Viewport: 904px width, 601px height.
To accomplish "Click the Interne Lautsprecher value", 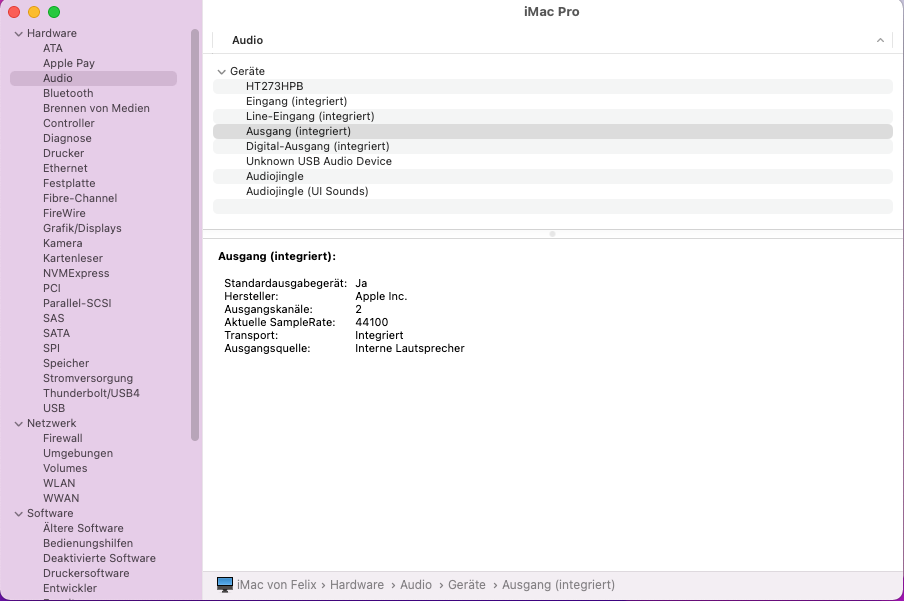I will tap(409, 348).
